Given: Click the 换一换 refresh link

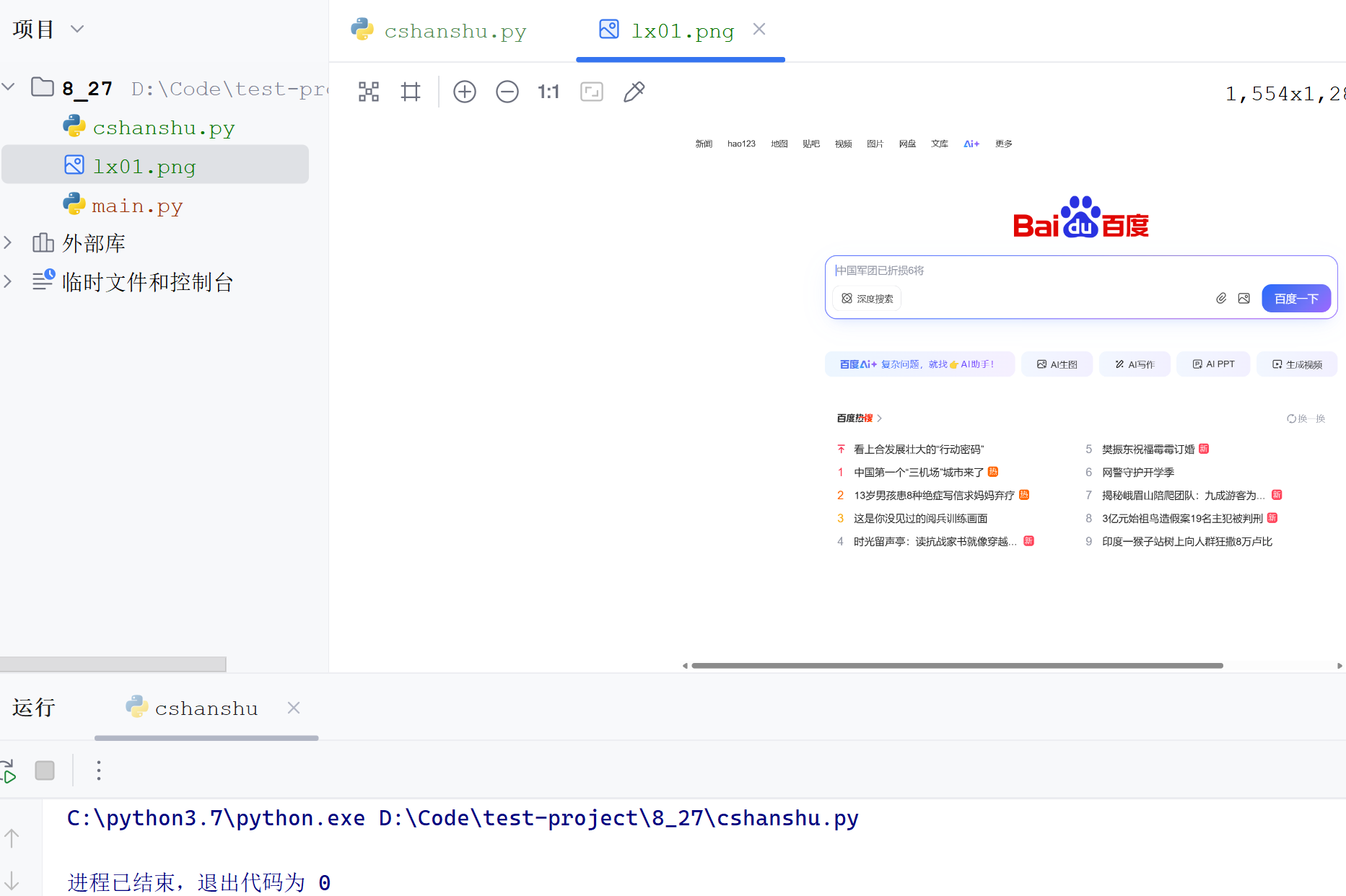Looking at the screenshot, I should pos(1306,418).
